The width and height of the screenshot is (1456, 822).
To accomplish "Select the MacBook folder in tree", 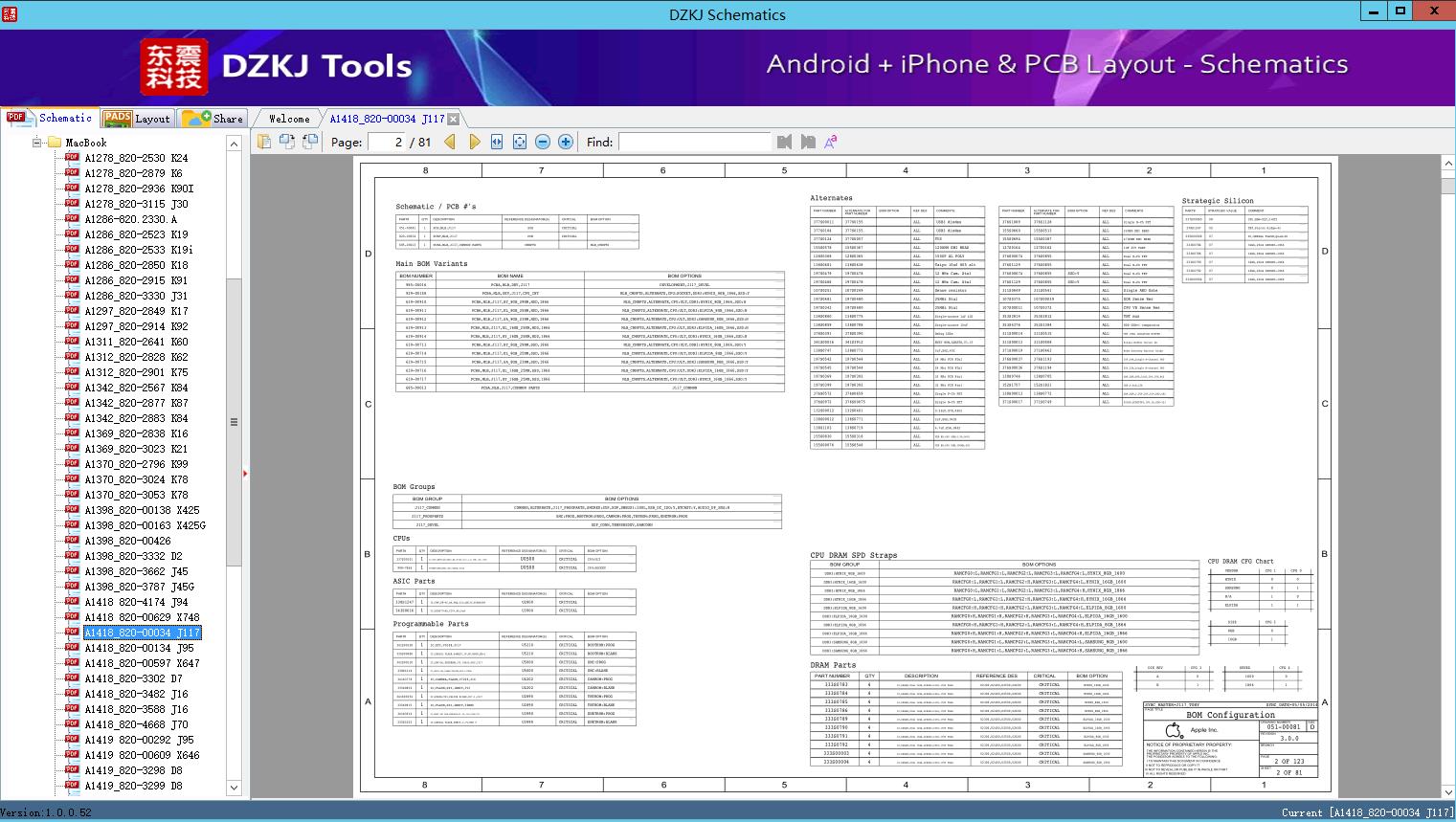I will point(86,143).
